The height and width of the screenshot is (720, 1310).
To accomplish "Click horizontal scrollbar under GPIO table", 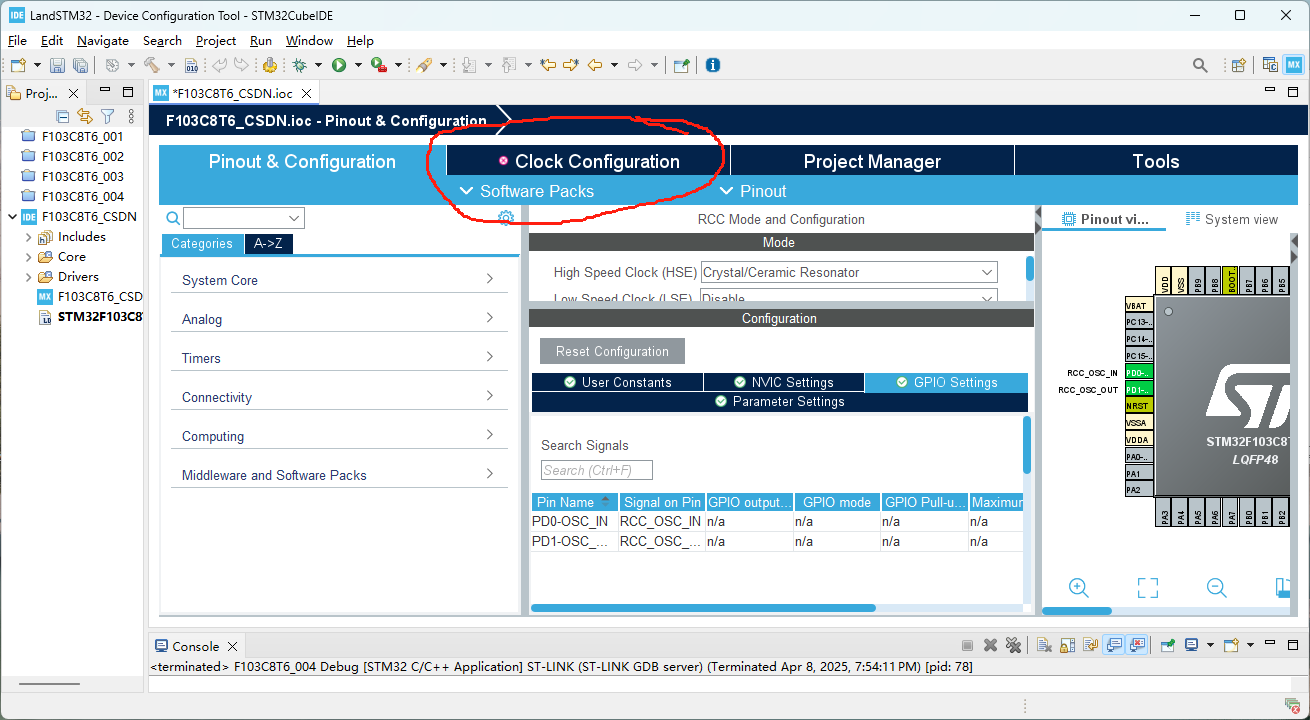I will pyautogui.click(x=703, y=608).
